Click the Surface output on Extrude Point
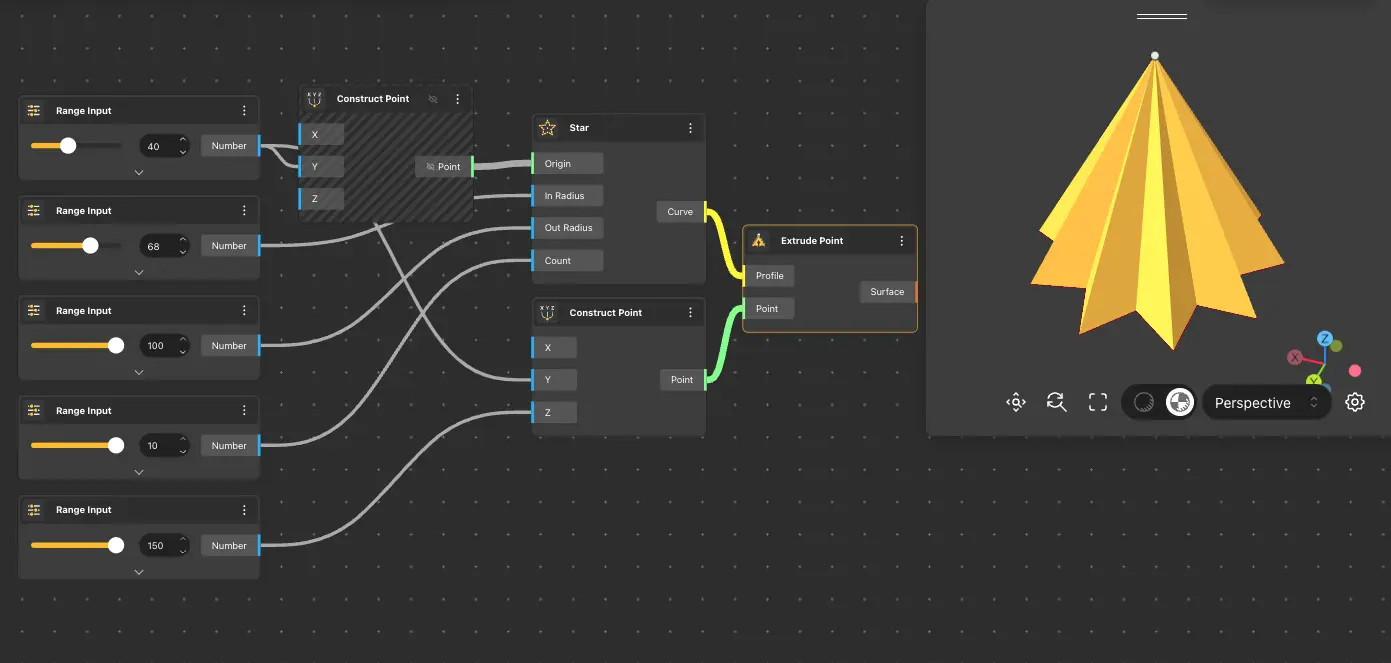Image resolution: width=1391 pixels, height=663 pixels. coord(887,292)
